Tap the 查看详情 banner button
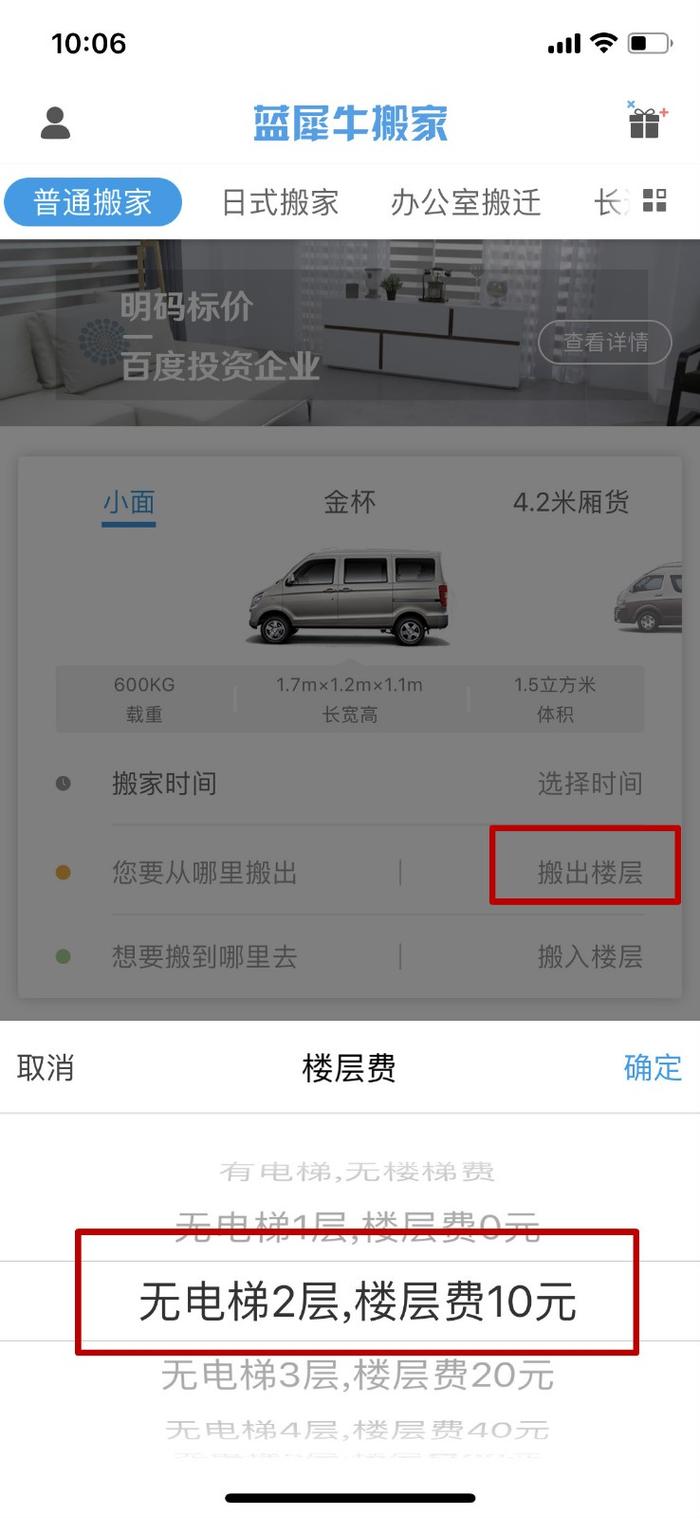The image size is (700, 1518). tap(605, 342)
